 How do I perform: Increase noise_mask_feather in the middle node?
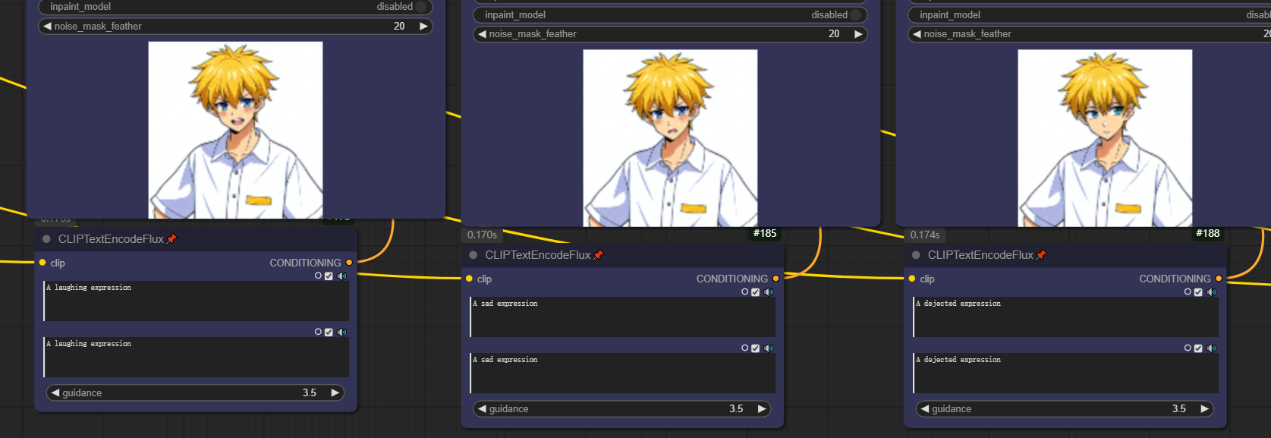click(x=855, y=34)
